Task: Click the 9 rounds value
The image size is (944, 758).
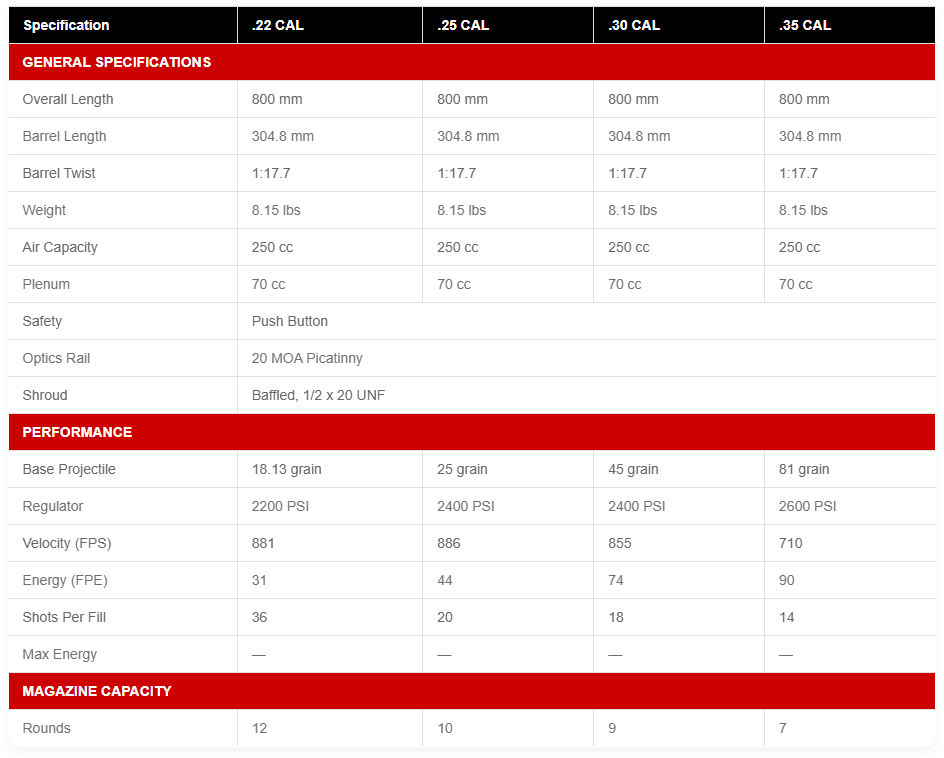Action: point(612,728)
